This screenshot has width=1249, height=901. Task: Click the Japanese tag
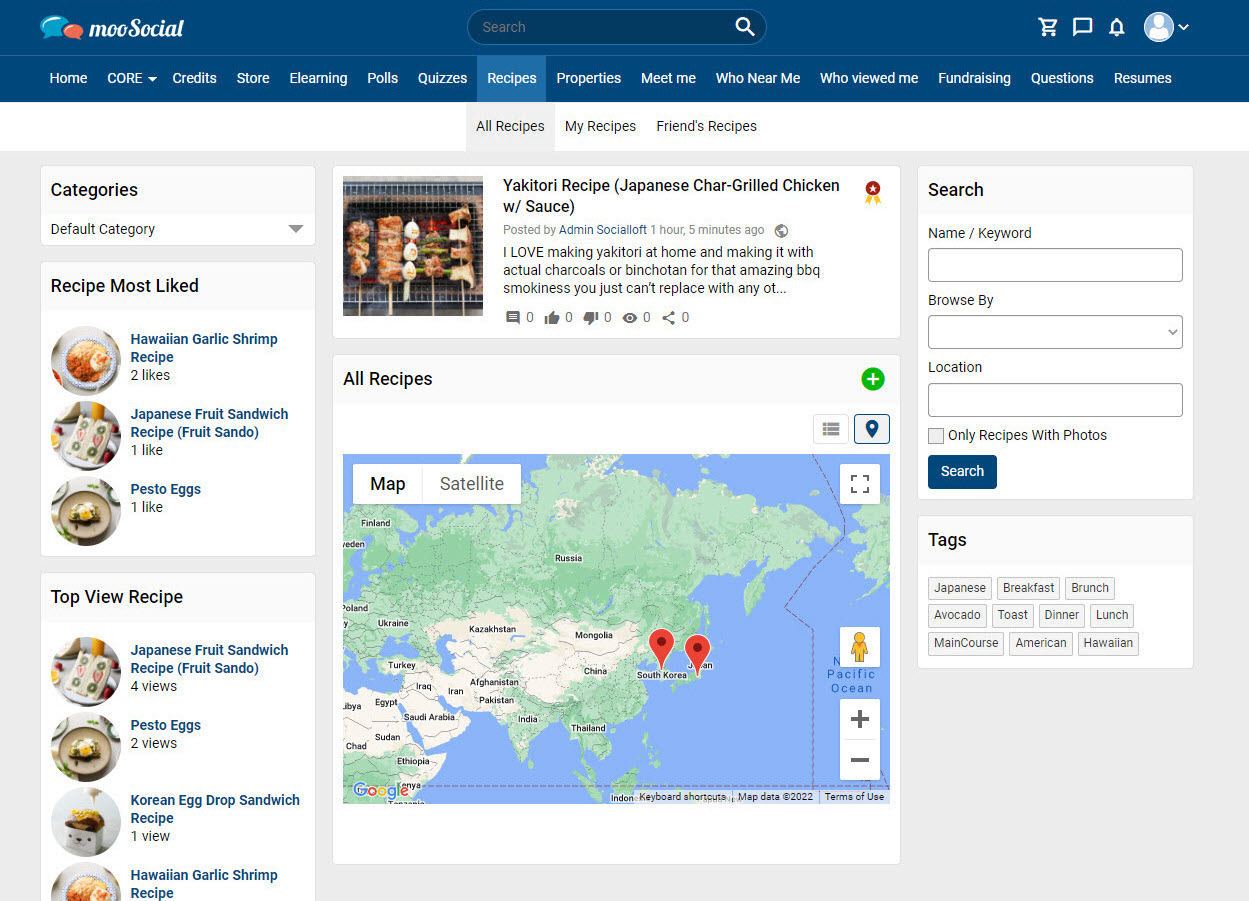click(x=960, y=588)
